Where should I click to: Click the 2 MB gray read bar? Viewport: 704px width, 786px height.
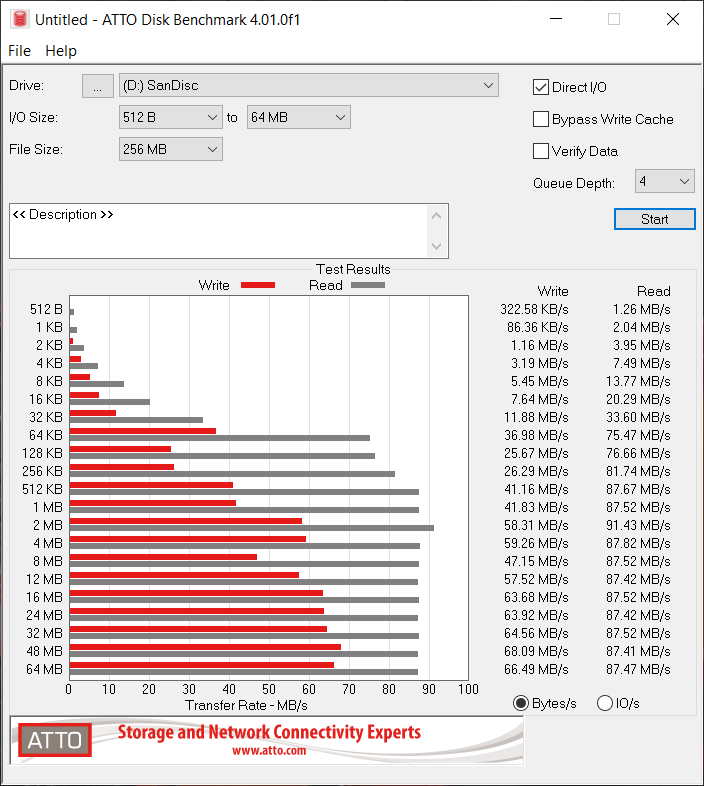252,528
